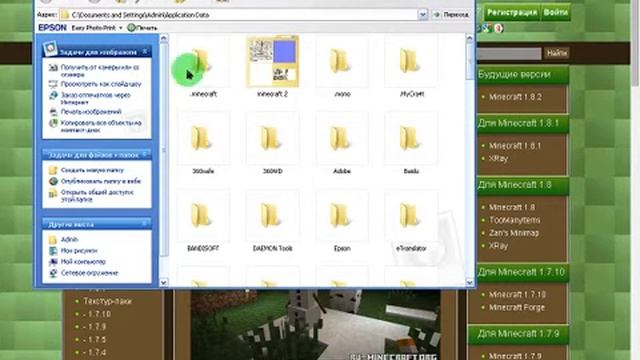Click side panel scroll up arrow
Viewport: 640px width, 360px height.
(x=164, y=38)
